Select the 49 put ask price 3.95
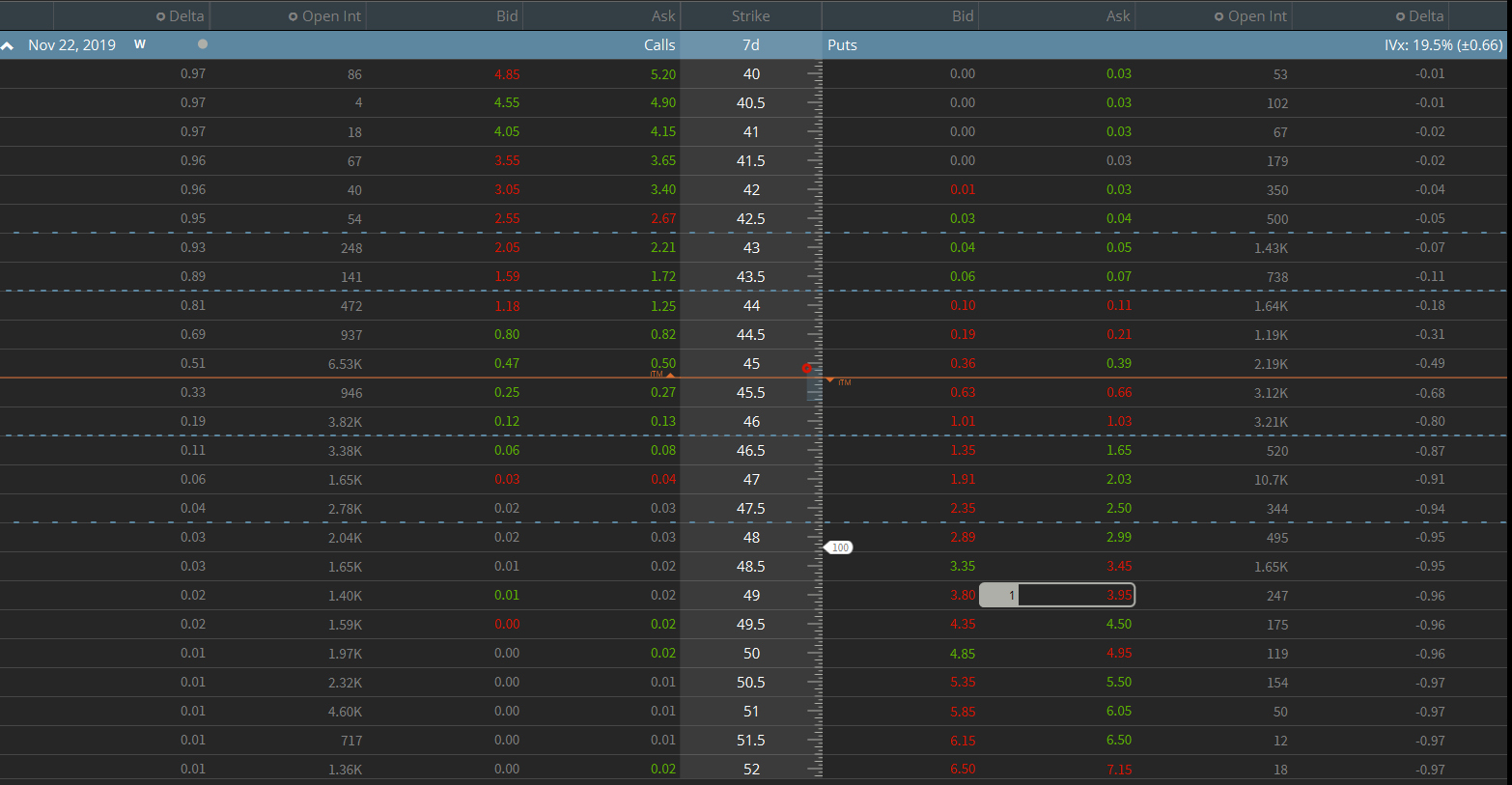1512x785 pixels. coord(1118,596)
